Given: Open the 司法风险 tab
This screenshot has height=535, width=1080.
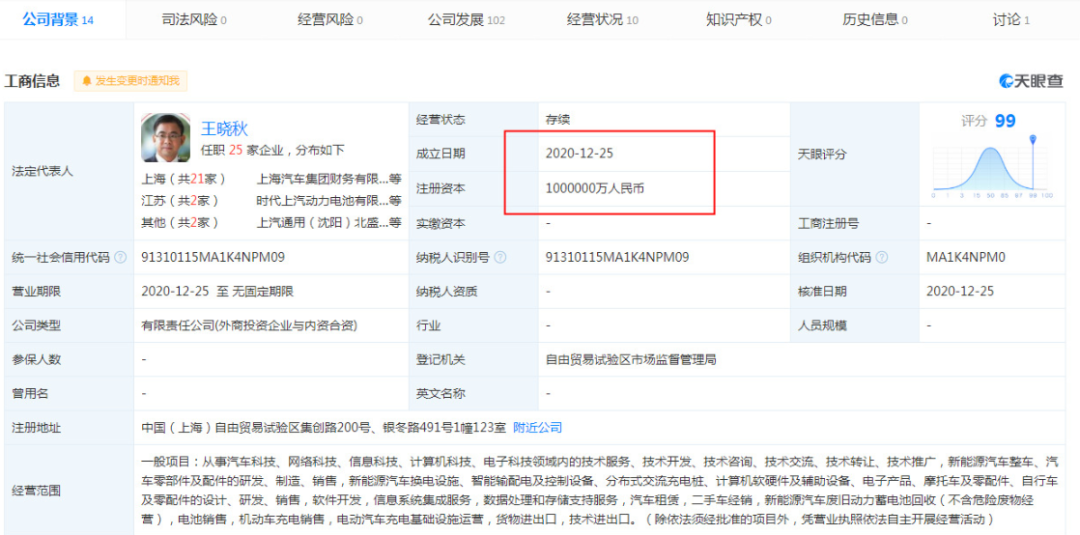Looking at the screenshot, I should tap(194, 19).
